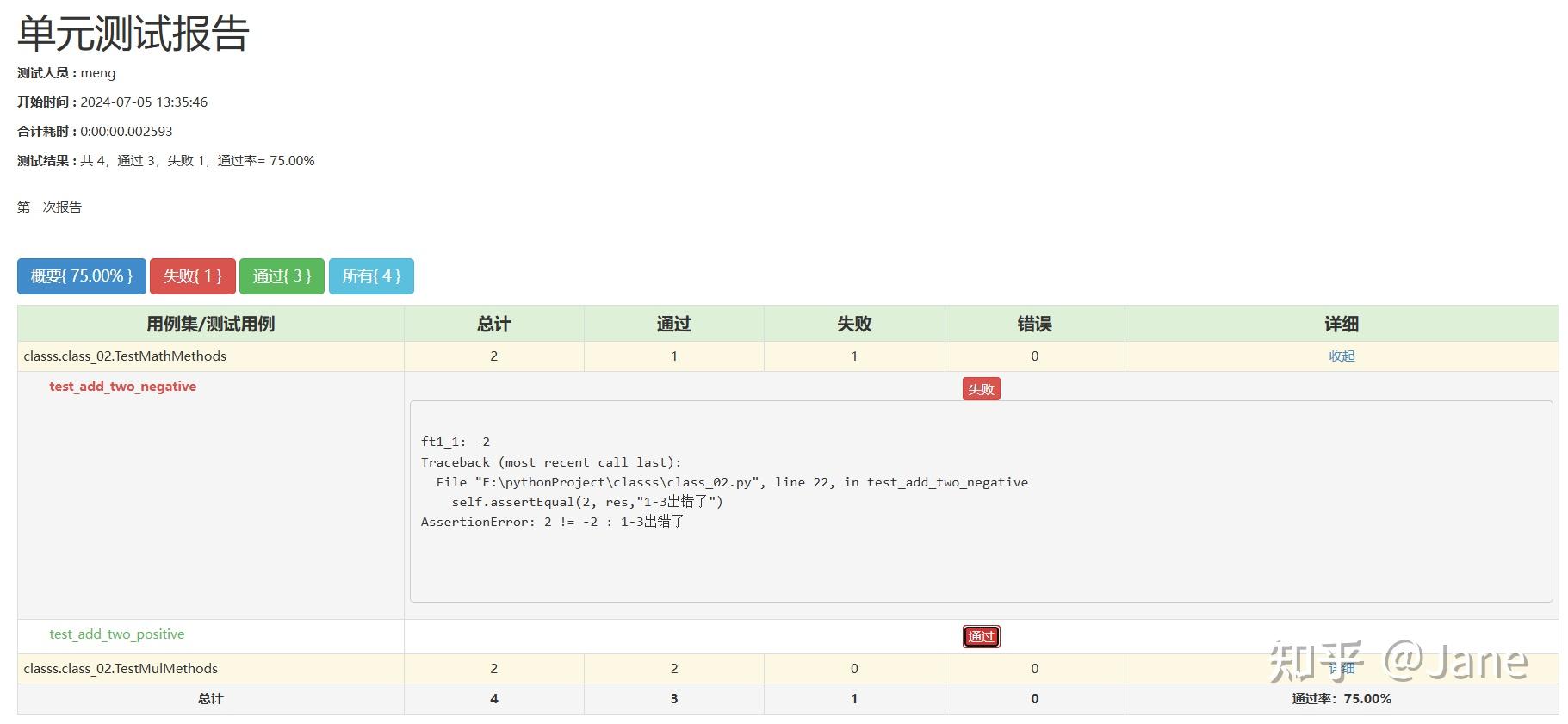Filter passed cases with 通过{ 3 }
This screenshot has height=724, width=1568.
click(x=282, y=276)
